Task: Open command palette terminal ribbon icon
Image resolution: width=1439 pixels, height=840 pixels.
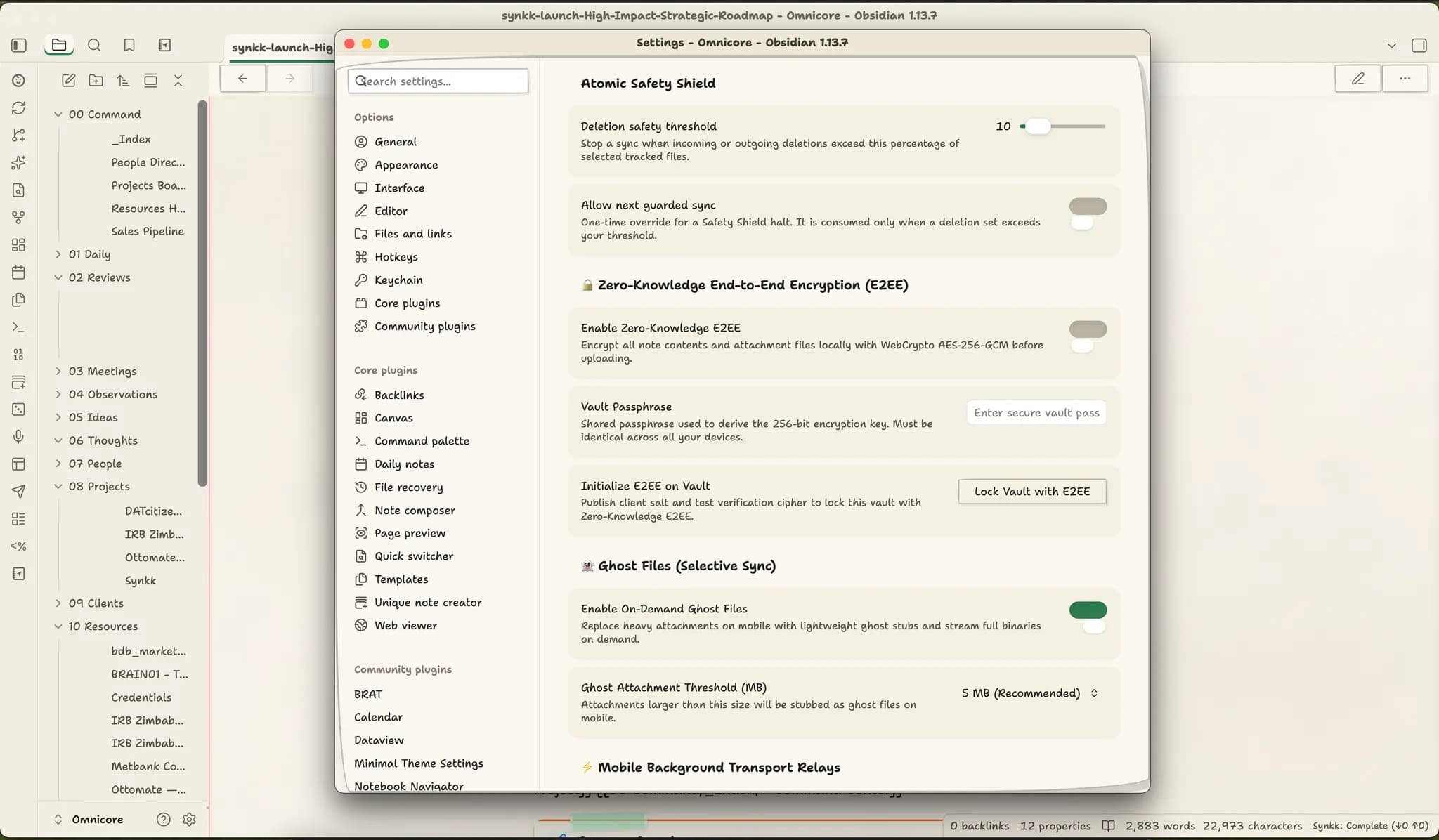Action: click(19, 327)
